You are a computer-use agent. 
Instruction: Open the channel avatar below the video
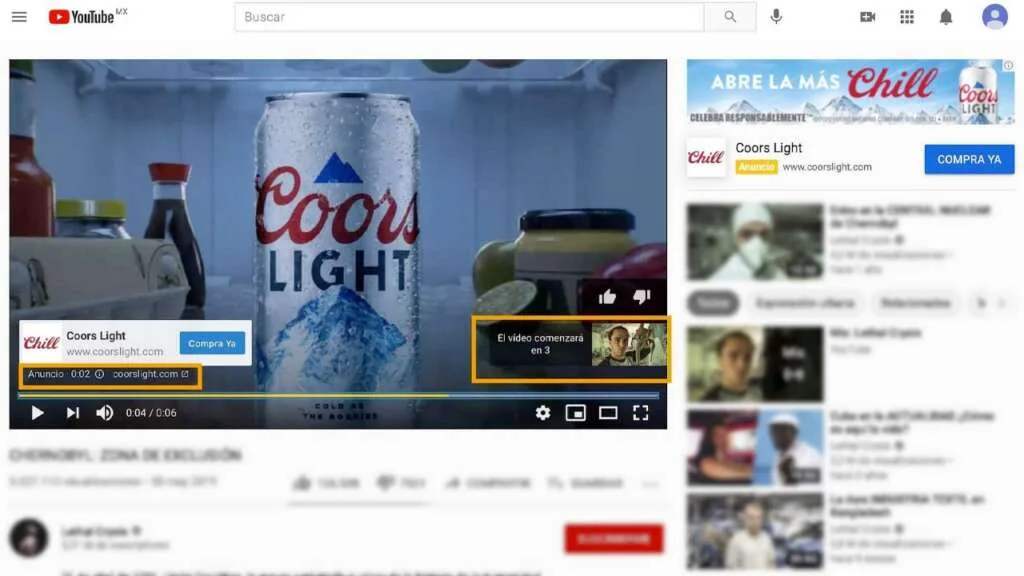tap(29, 537)
